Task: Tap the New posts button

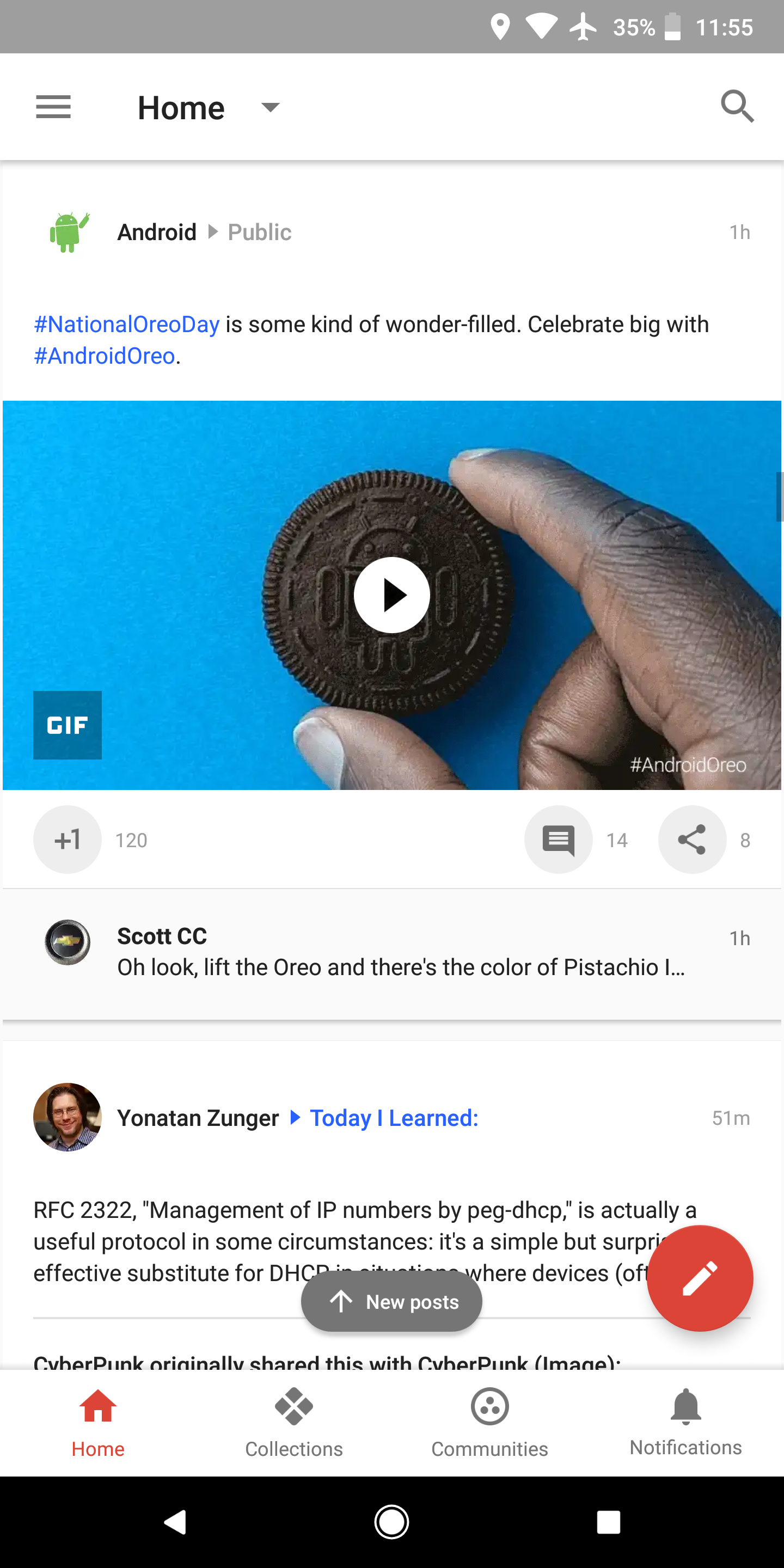Action: (391, 1301)
